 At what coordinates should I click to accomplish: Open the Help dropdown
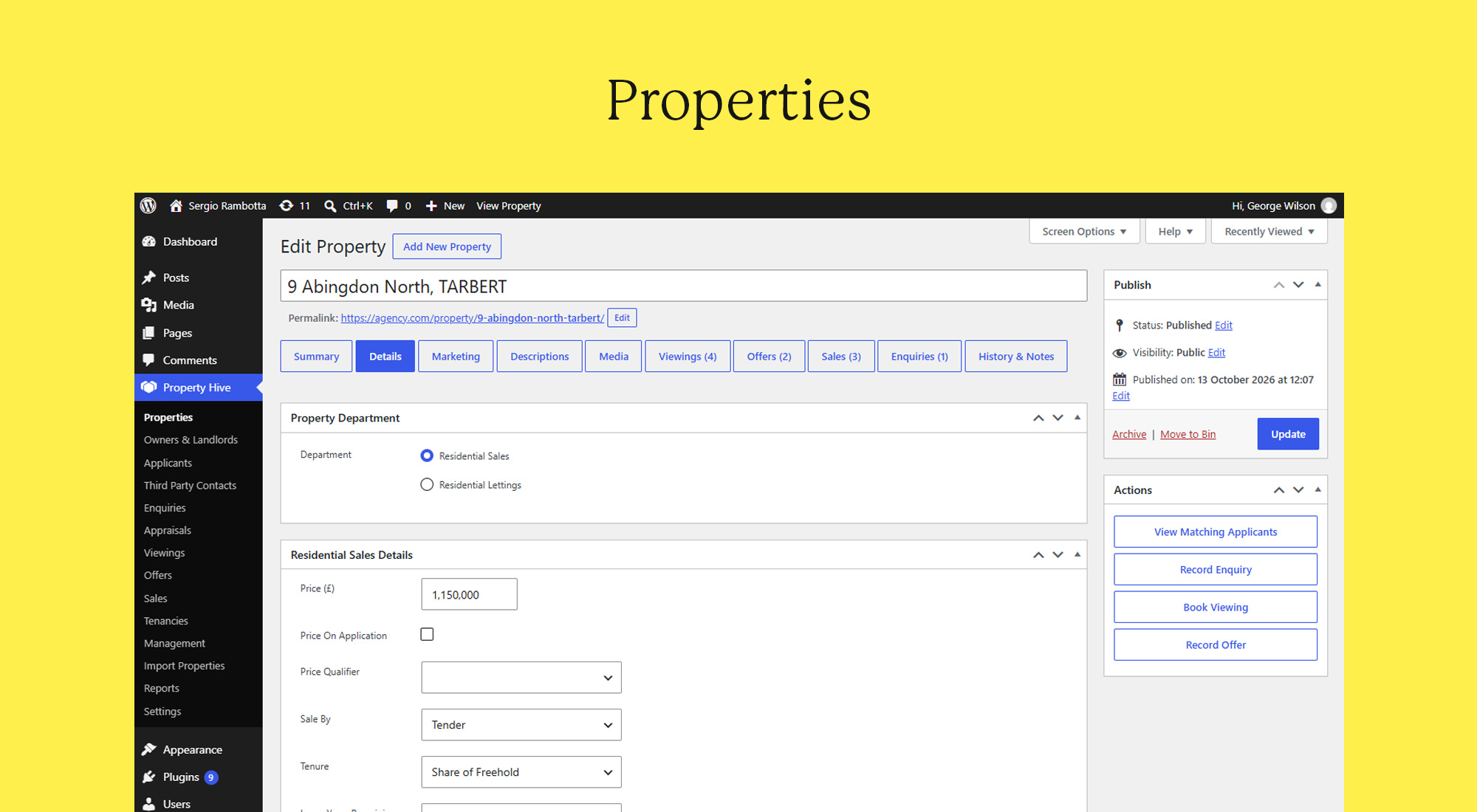click(1175, 231)
